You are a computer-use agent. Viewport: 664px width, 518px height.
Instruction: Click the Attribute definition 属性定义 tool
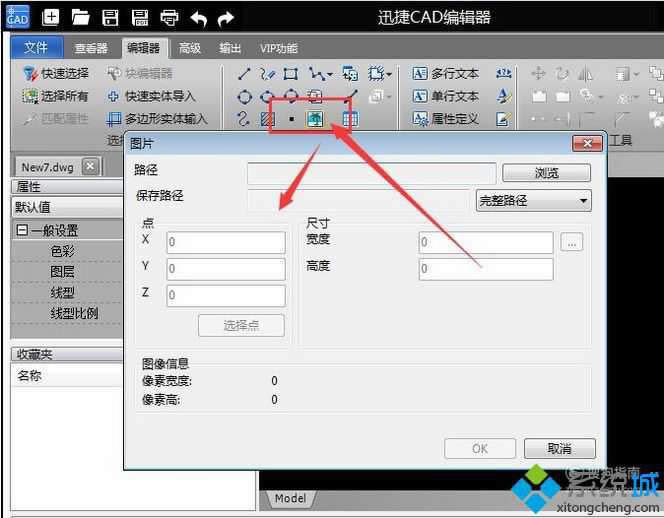point(446,119)
